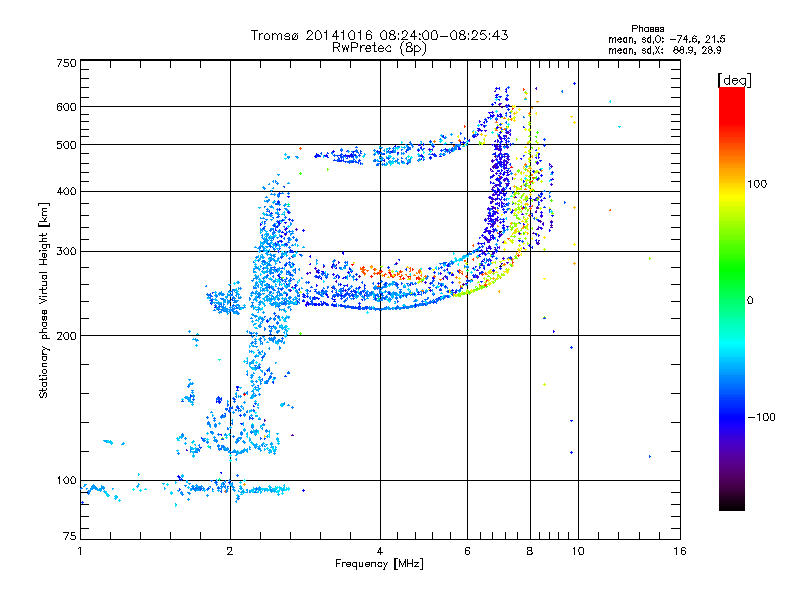Click the y-axis tick label '750'
800x600 pixels.
67,63
